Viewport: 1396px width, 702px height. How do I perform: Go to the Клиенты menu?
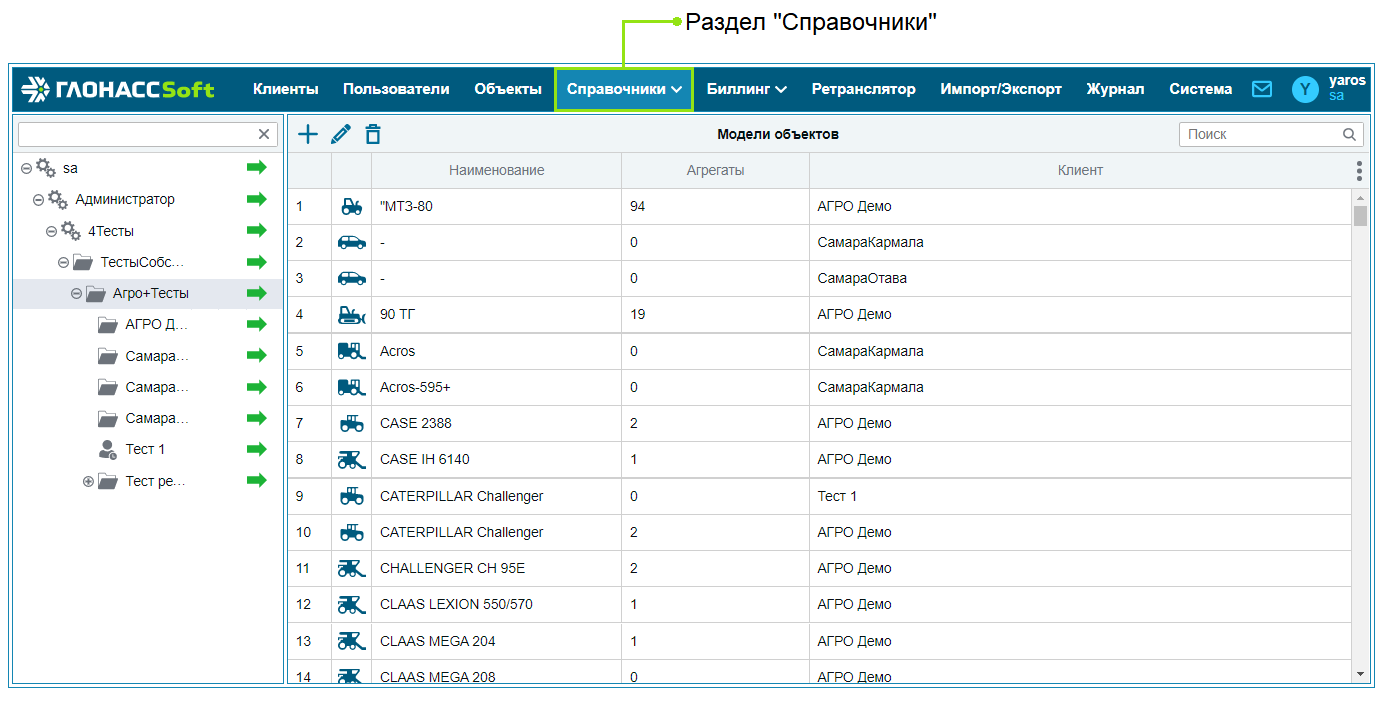tap(285, 89)
